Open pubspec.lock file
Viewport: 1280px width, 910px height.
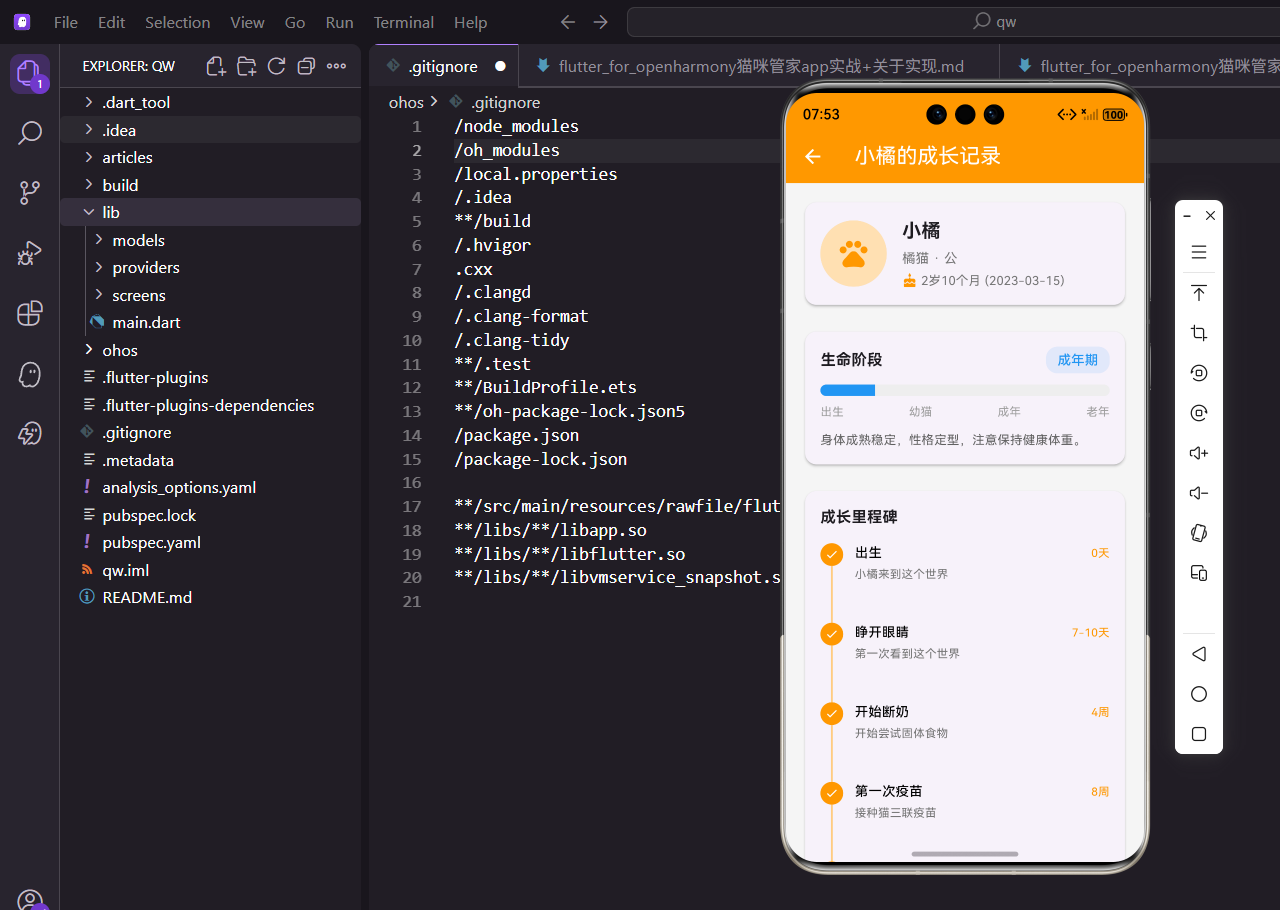[x=210, y=515]
